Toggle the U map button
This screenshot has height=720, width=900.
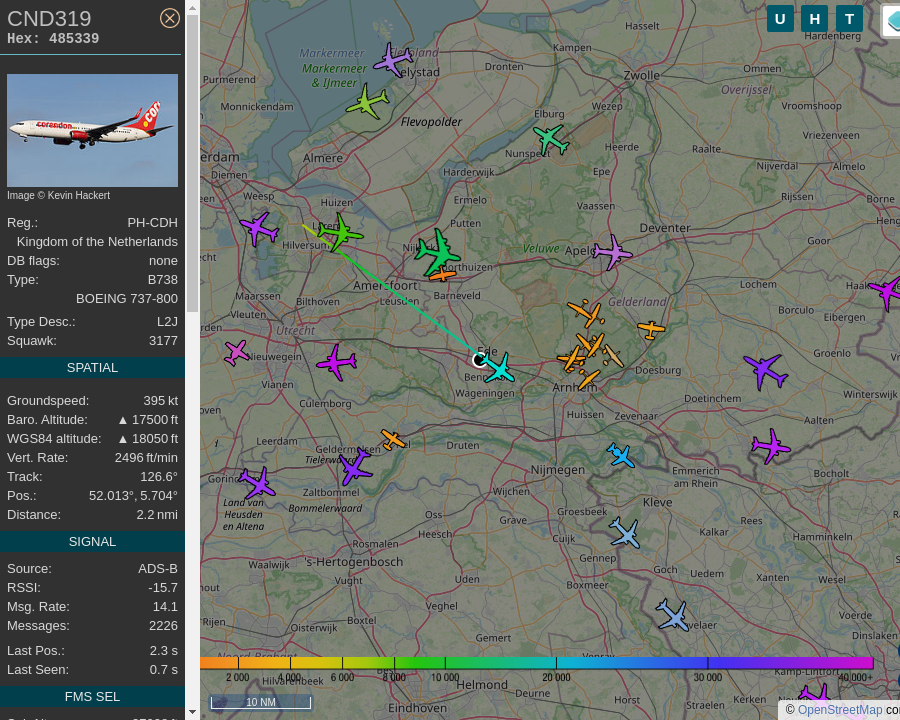[x=780, y=19]
